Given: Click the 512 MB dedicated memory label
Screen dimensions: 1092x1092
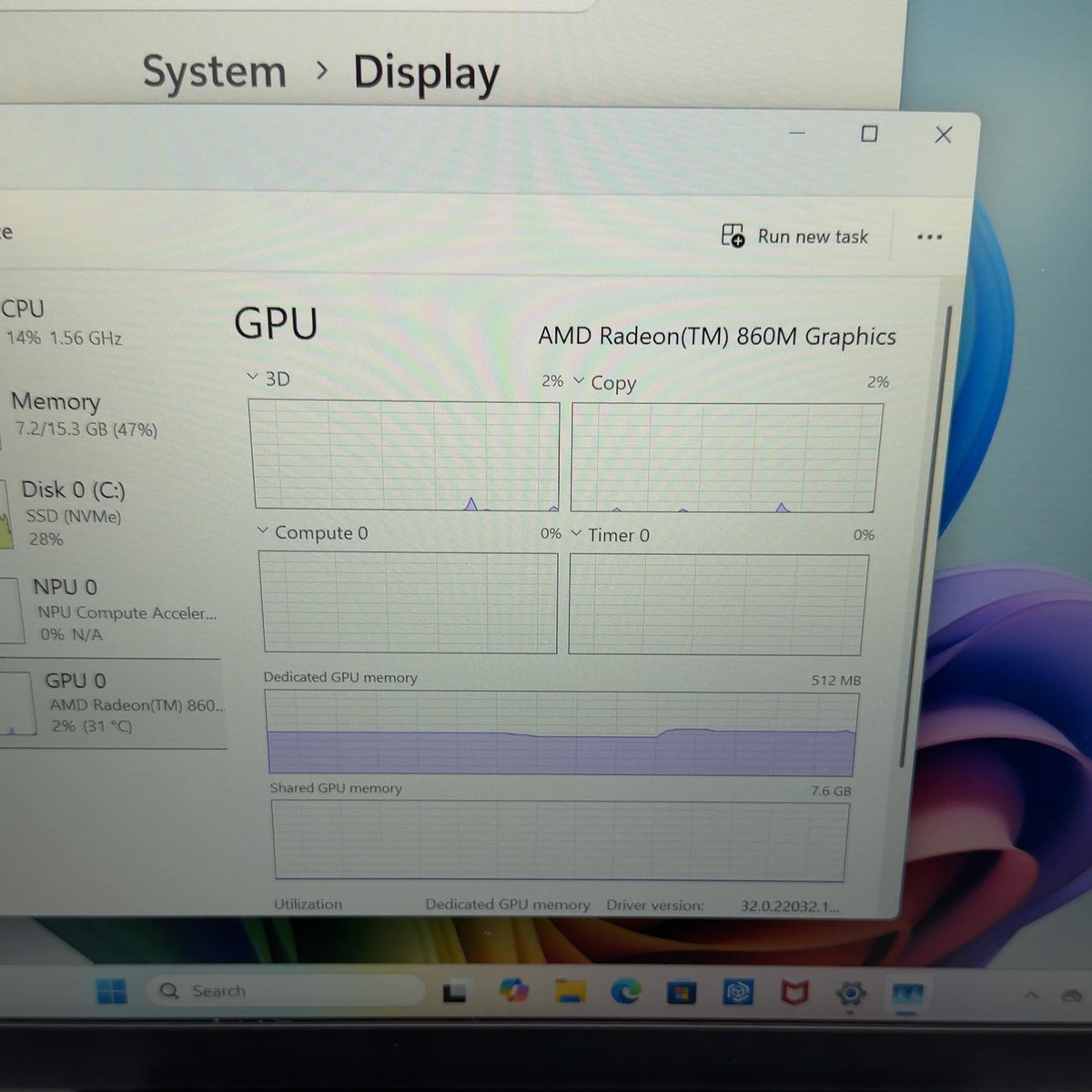Looking at the screenshot, I should tap(835, 680).
